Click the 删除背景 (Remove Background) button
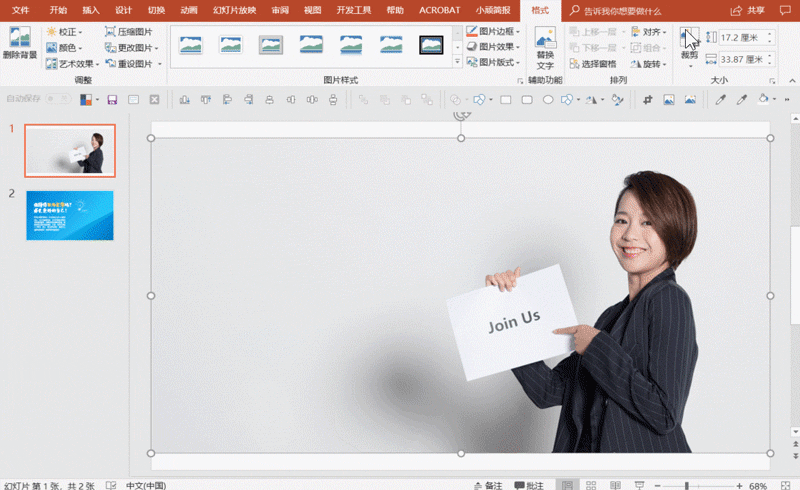Viewport: 800px width, 490px height. pyautogui.click(x=20, y=43)
